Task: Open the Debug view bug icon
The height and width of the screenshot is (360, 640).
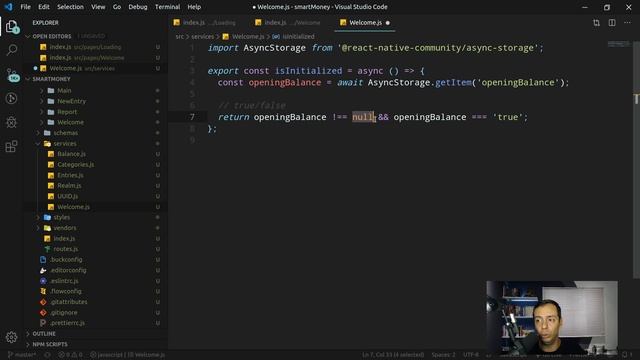Action: [x=11, y=122]
